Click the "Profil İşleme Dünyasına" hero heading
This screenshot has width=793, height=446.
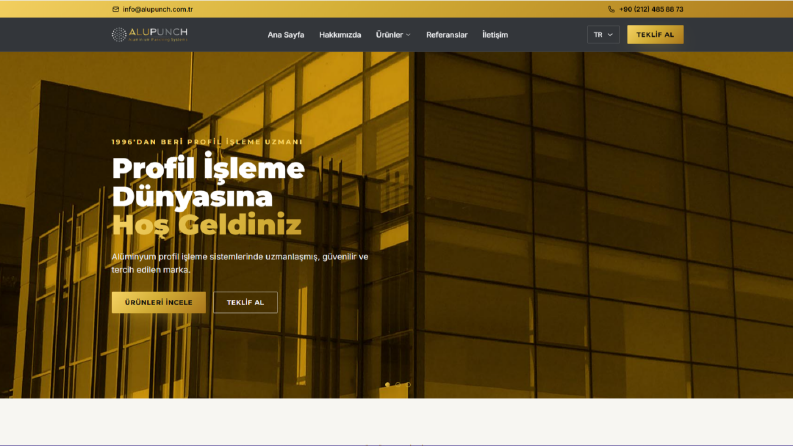(x=208, y=183)
